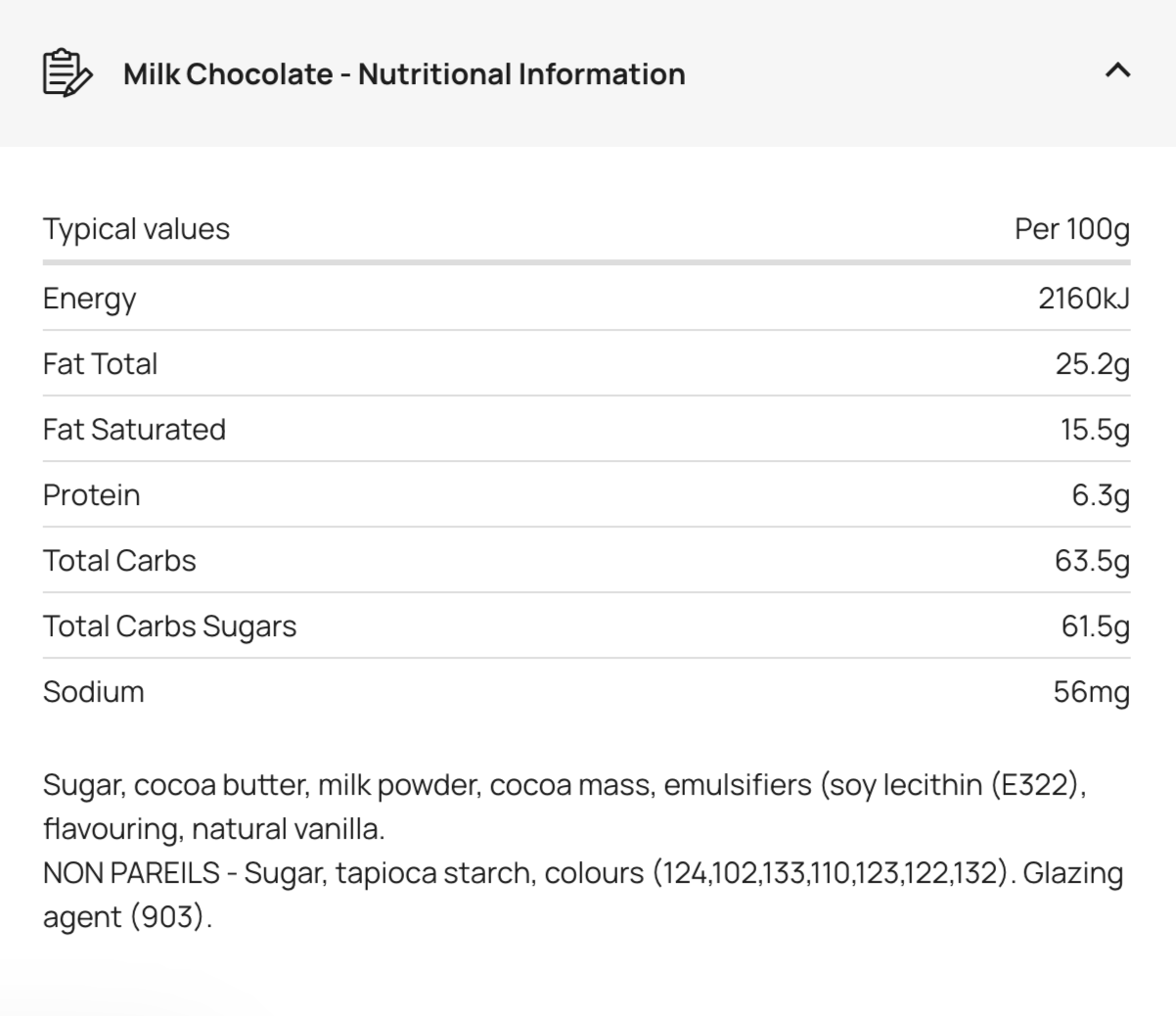The image size is (1176, 1016).
Task: Click the Typical values column header
Action: (136, 229)
